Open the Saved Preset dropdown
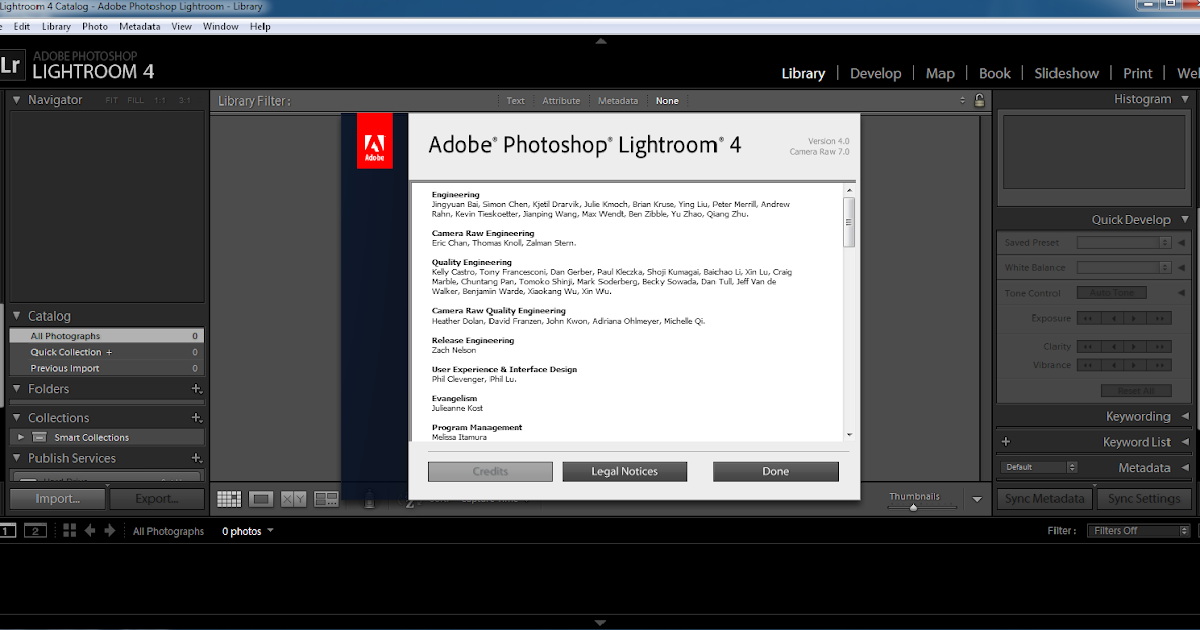The image size is (1200, 630). pos(1124,242)
